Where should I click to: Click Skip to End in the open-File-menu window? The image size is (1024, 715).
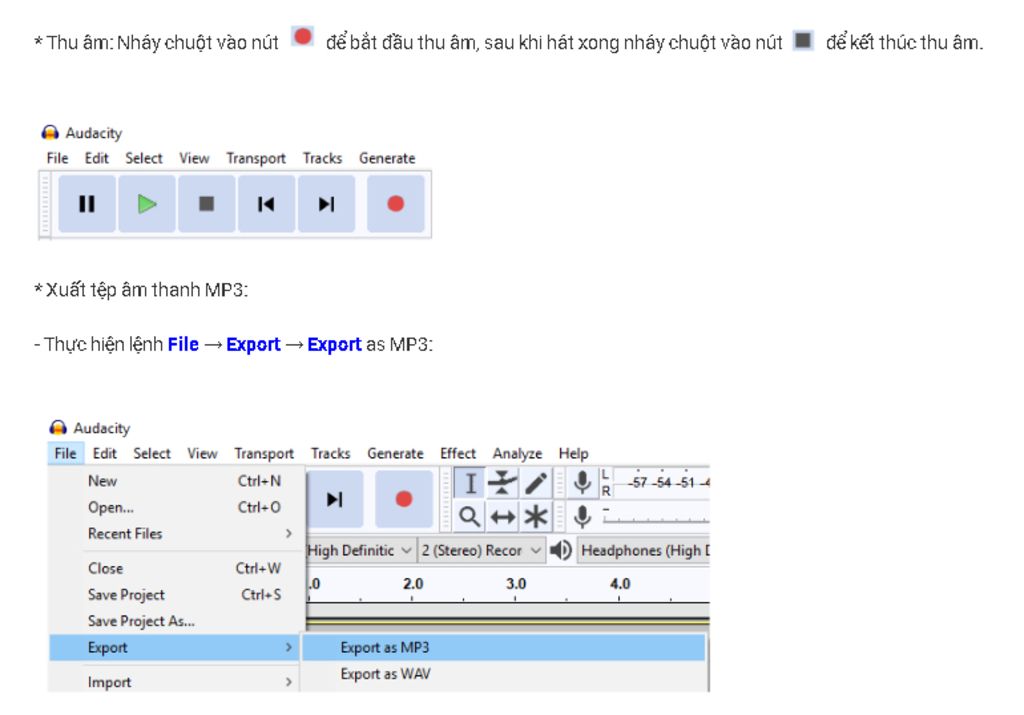tap(334, 499)
